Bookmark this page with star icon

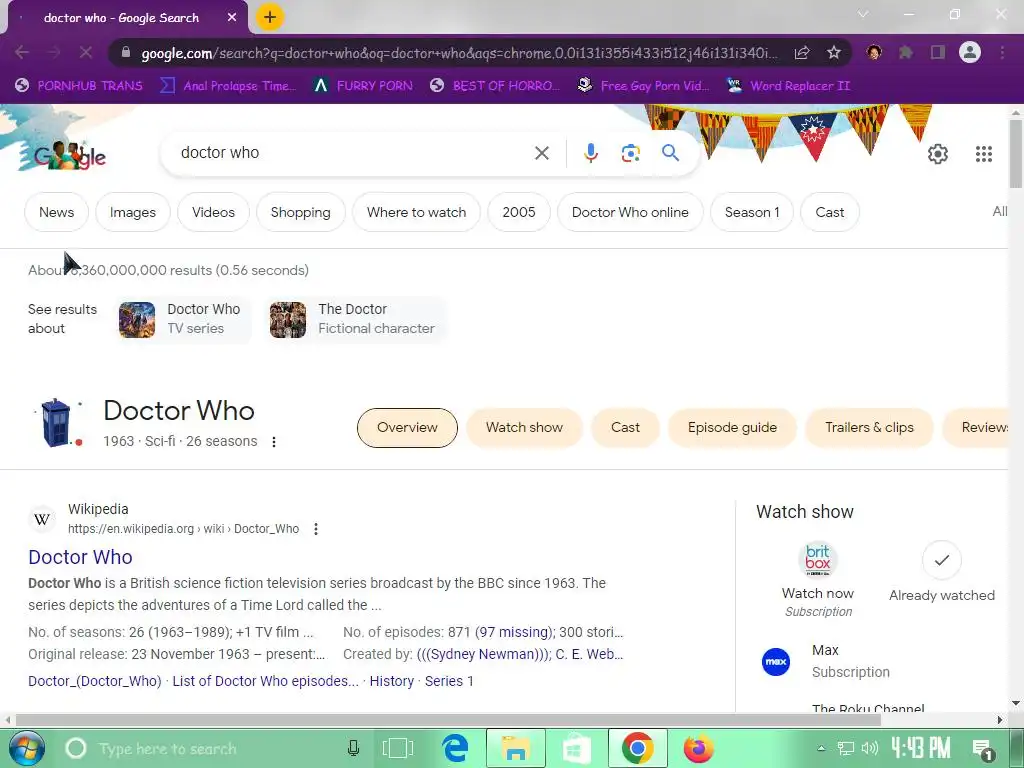(833, 53)
